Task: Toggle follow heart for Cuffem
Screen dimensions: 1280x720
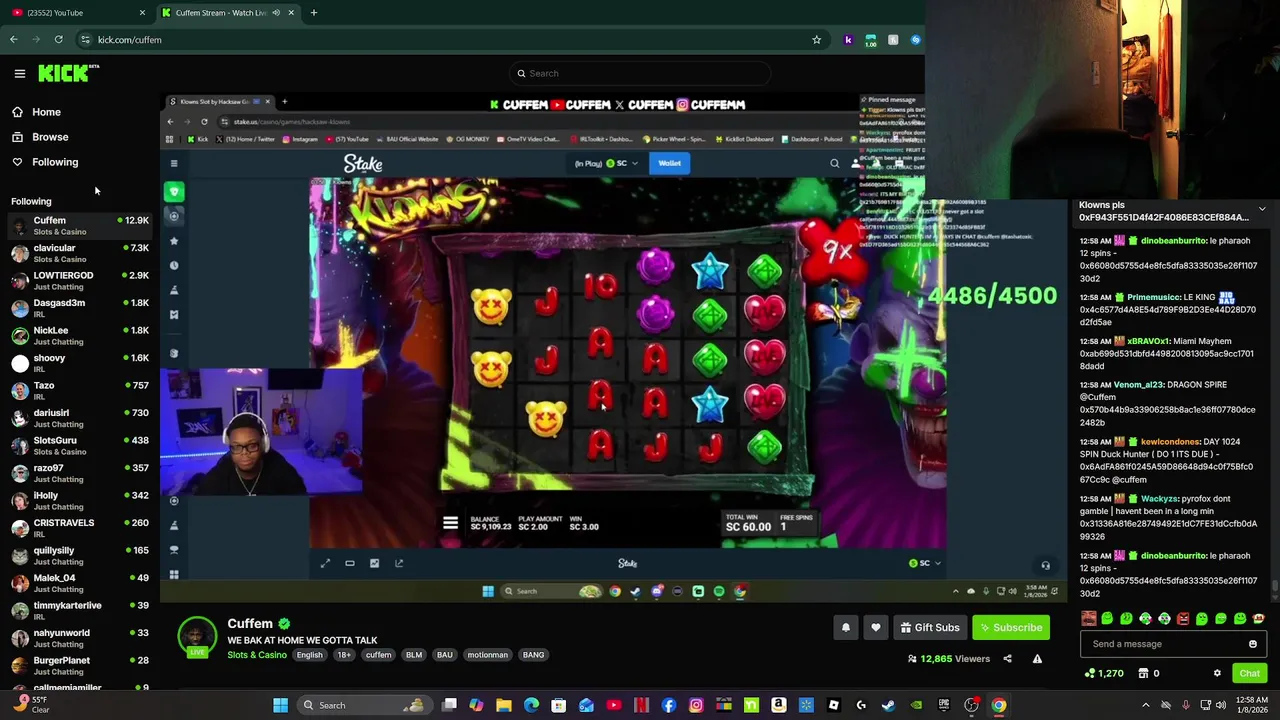Action: pos(876,628)
